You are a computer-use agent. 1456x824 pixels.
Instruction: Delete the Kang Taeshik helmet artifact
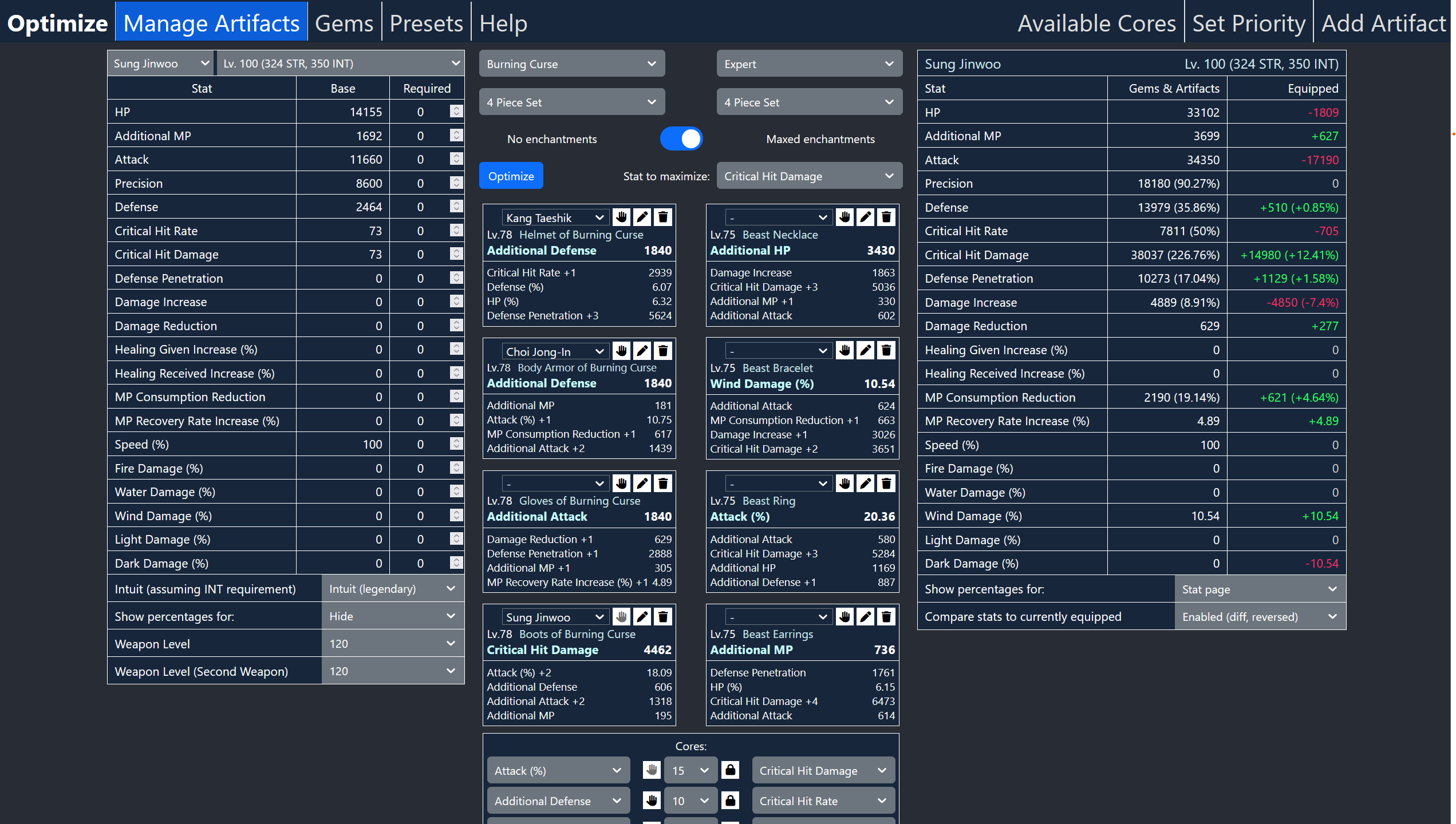click(663, 217)
